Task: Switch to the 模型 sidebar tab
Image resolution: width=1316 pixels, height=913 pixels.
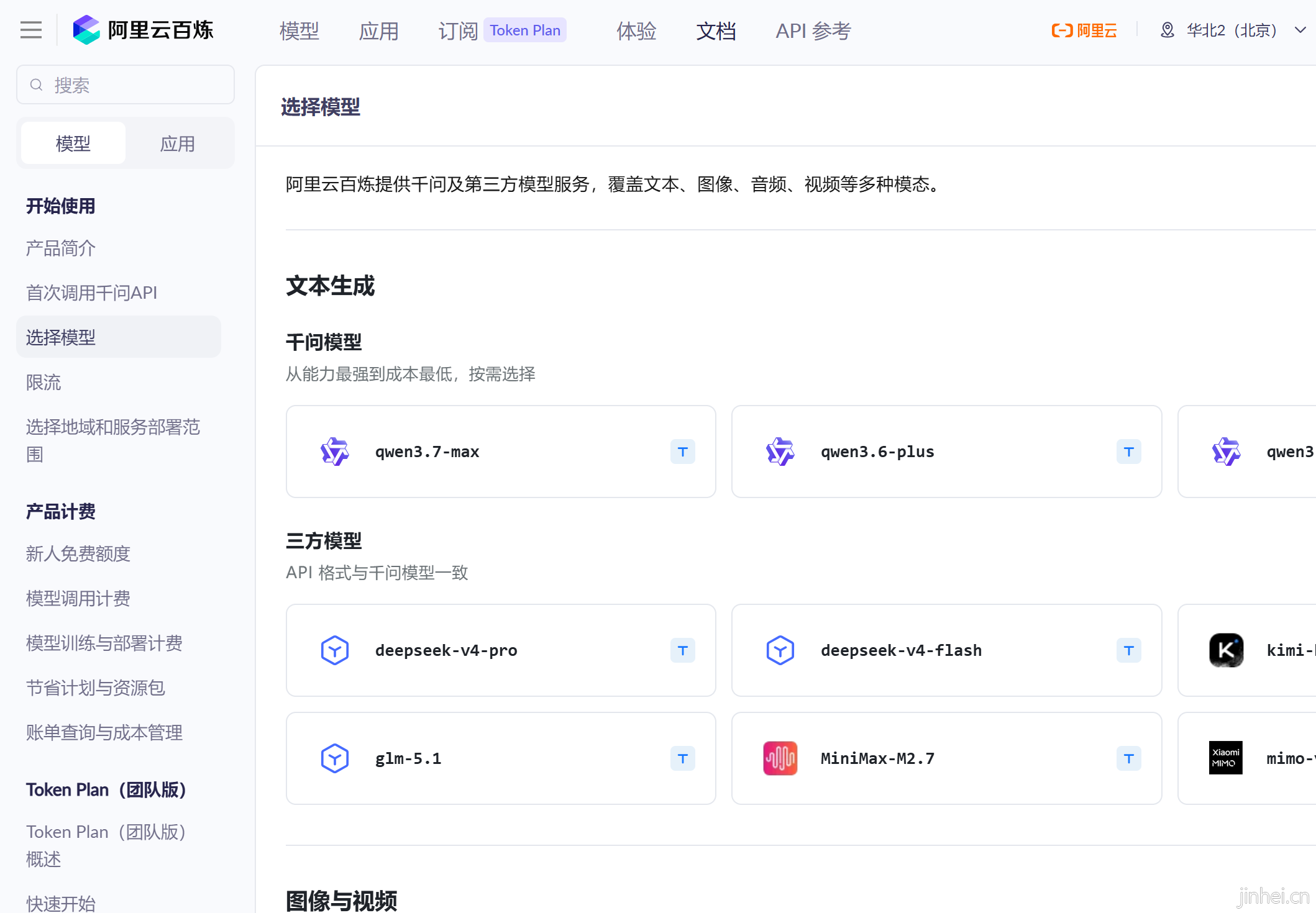Action: (x=73, y=143)
